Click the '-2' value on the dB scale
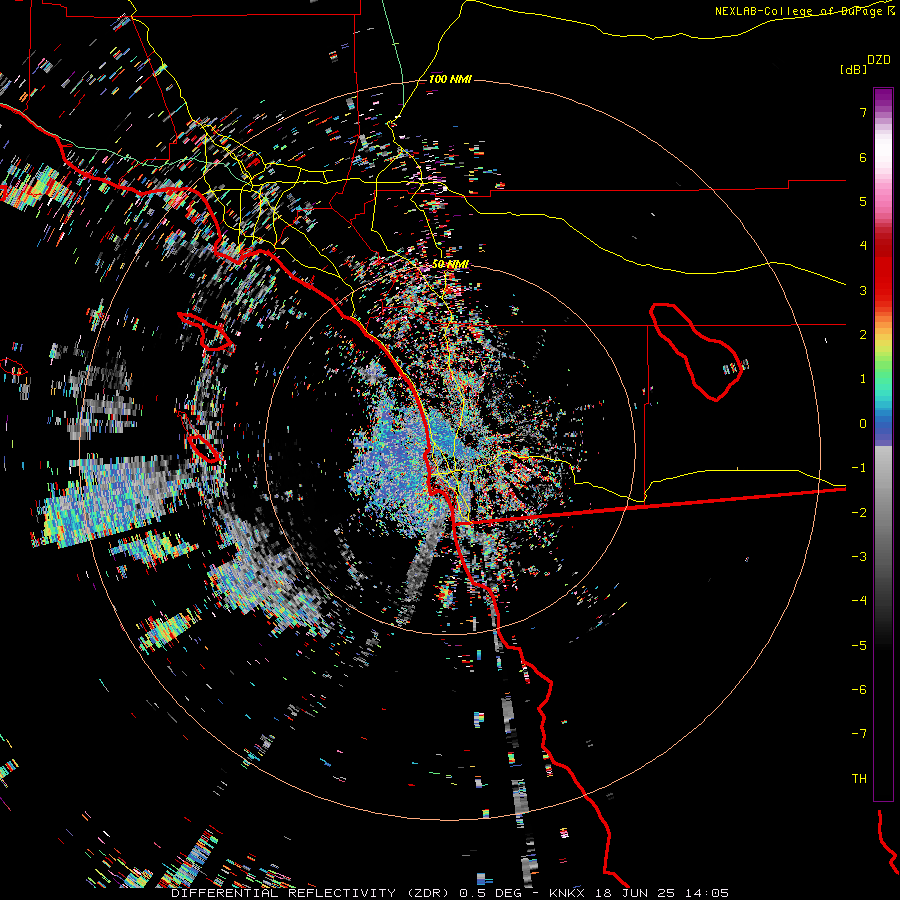900x900 pixels. point(859,513)
